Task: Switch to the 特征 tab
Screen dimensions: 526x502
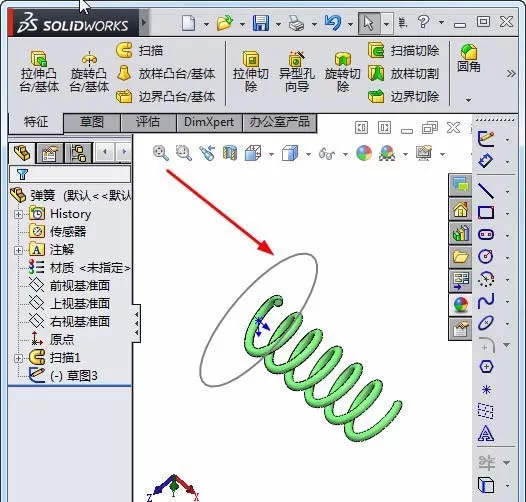Action: coord(36,122)
